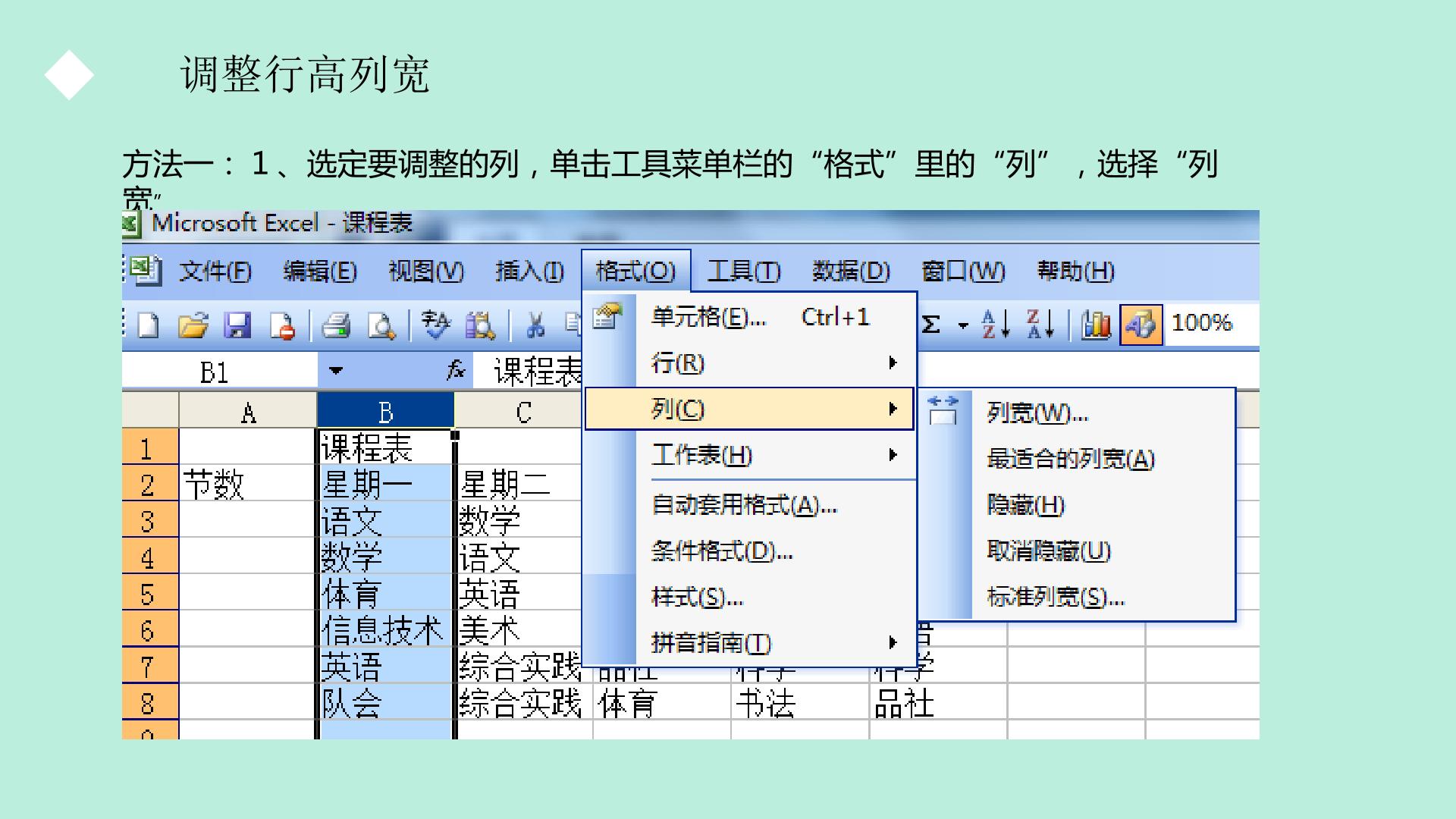Choose 自动套用格式(A)... menu item
This screenshot has width=1456, height=819.
751,505
